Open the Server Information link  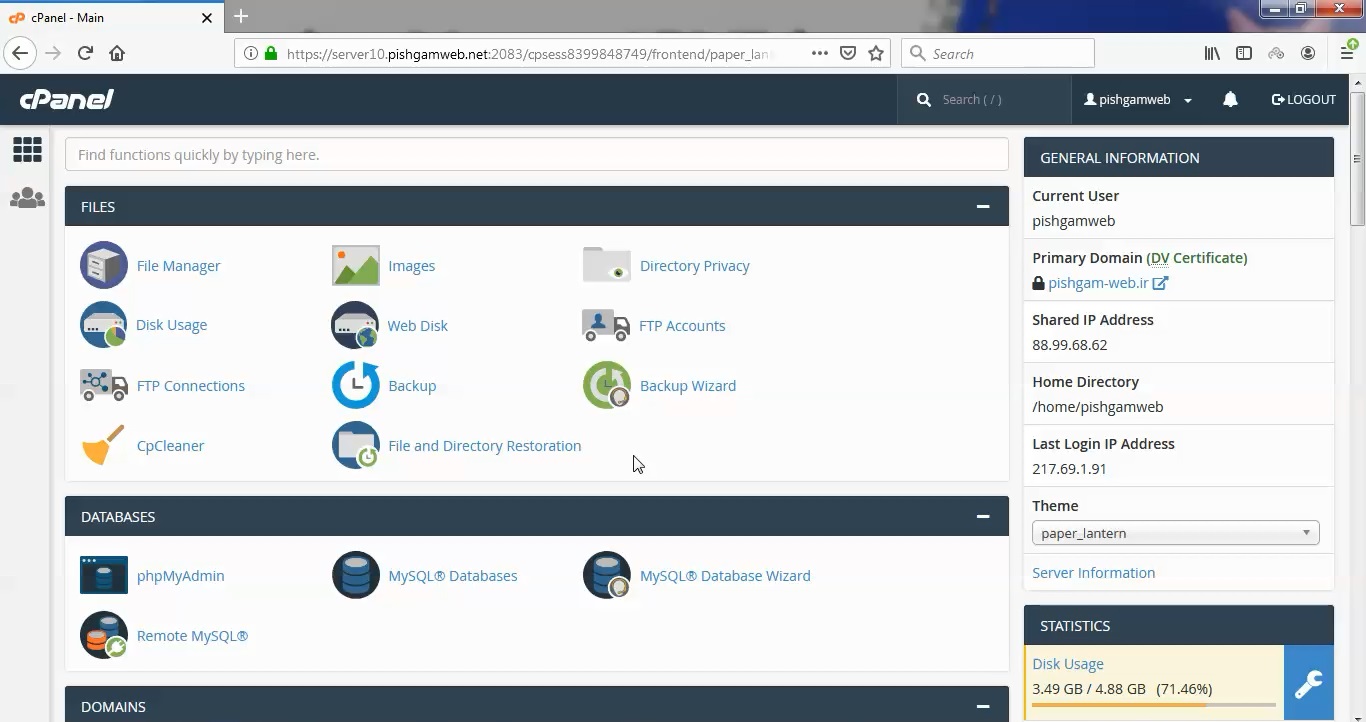tap(1093, 572)
